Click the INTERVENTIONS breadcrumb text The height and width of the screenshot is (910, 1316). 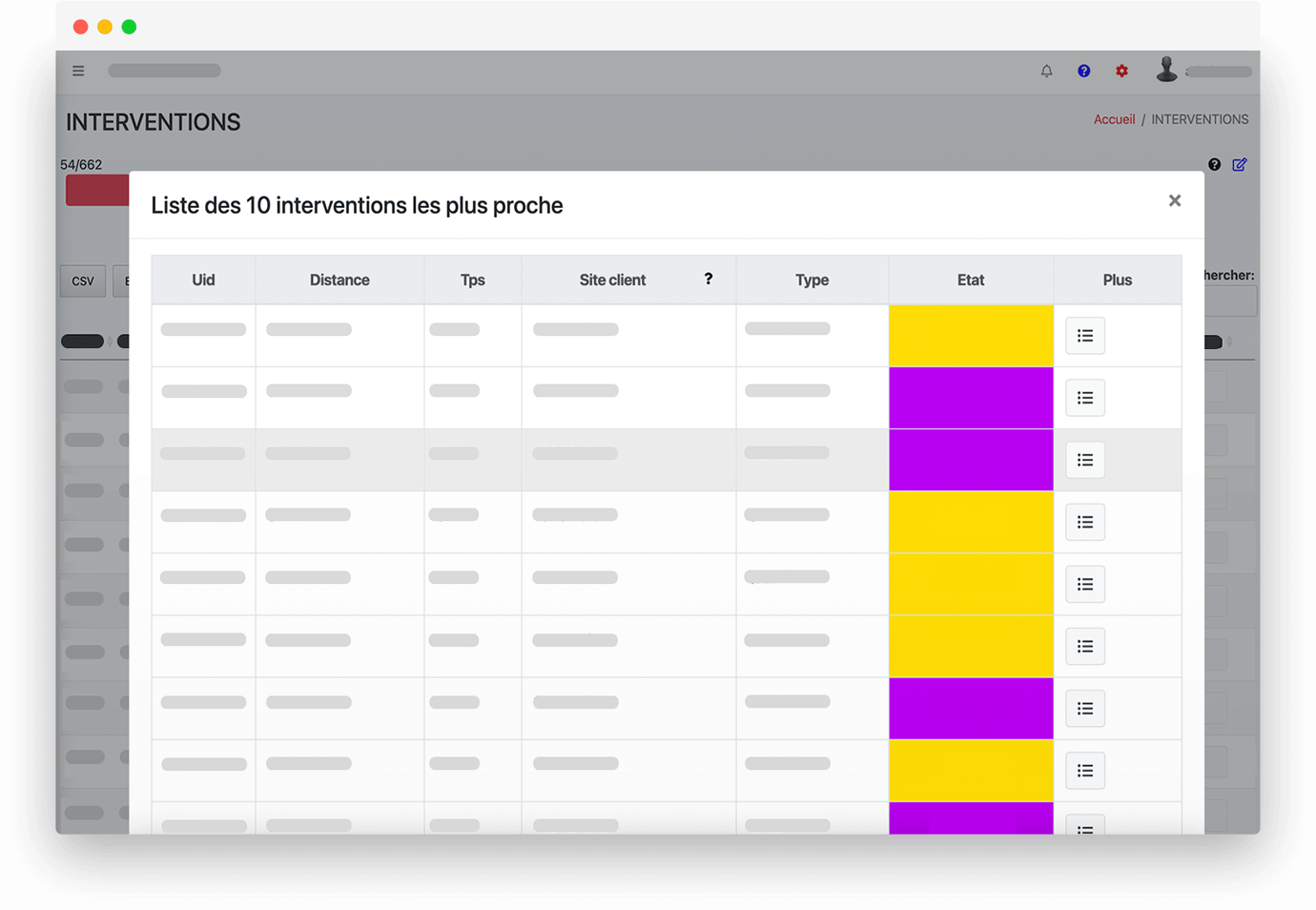(x=1200, y=119)
